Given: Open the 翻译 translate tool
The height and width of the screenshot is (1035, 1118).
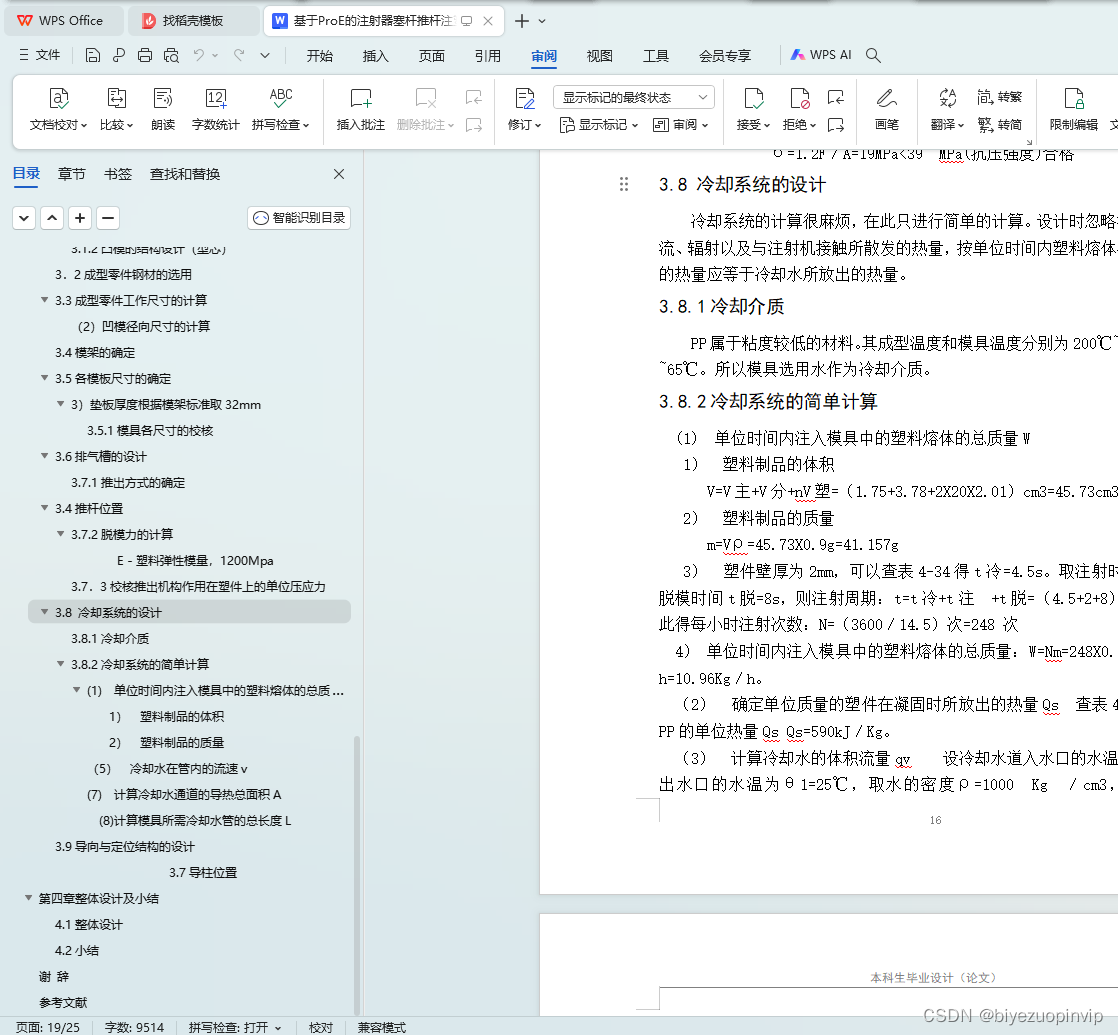Looking at the screenshot, I should (x=947, y=110).
